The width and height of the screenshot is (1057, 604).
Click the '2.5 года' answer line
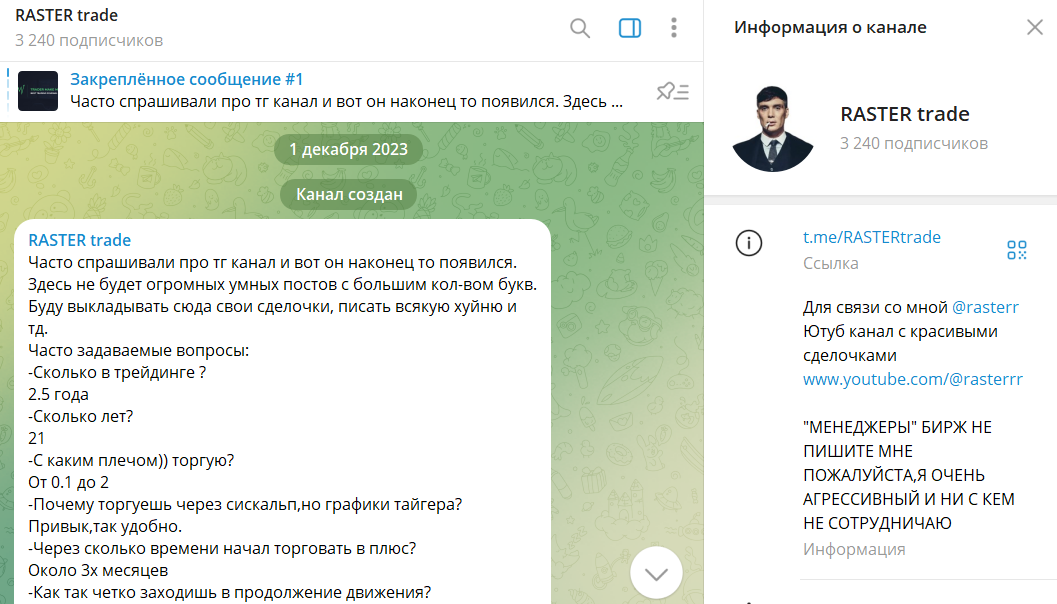tap(59, 394)
